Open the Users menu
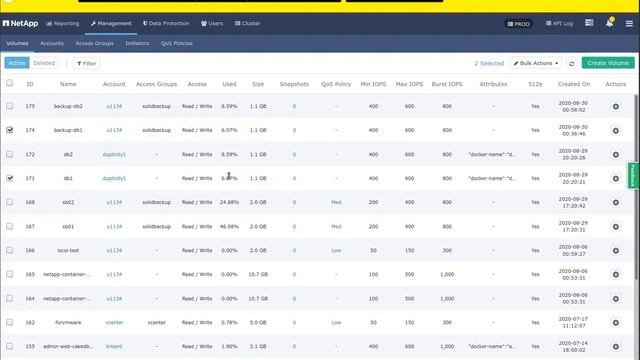640x360 pixels. tap(212, 24)
